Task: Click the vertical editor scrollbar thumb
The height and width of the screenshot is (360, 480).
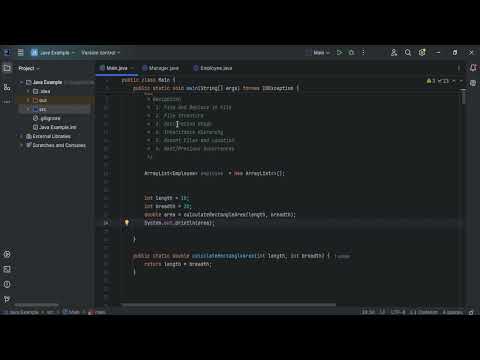Action: pos(463,97)
